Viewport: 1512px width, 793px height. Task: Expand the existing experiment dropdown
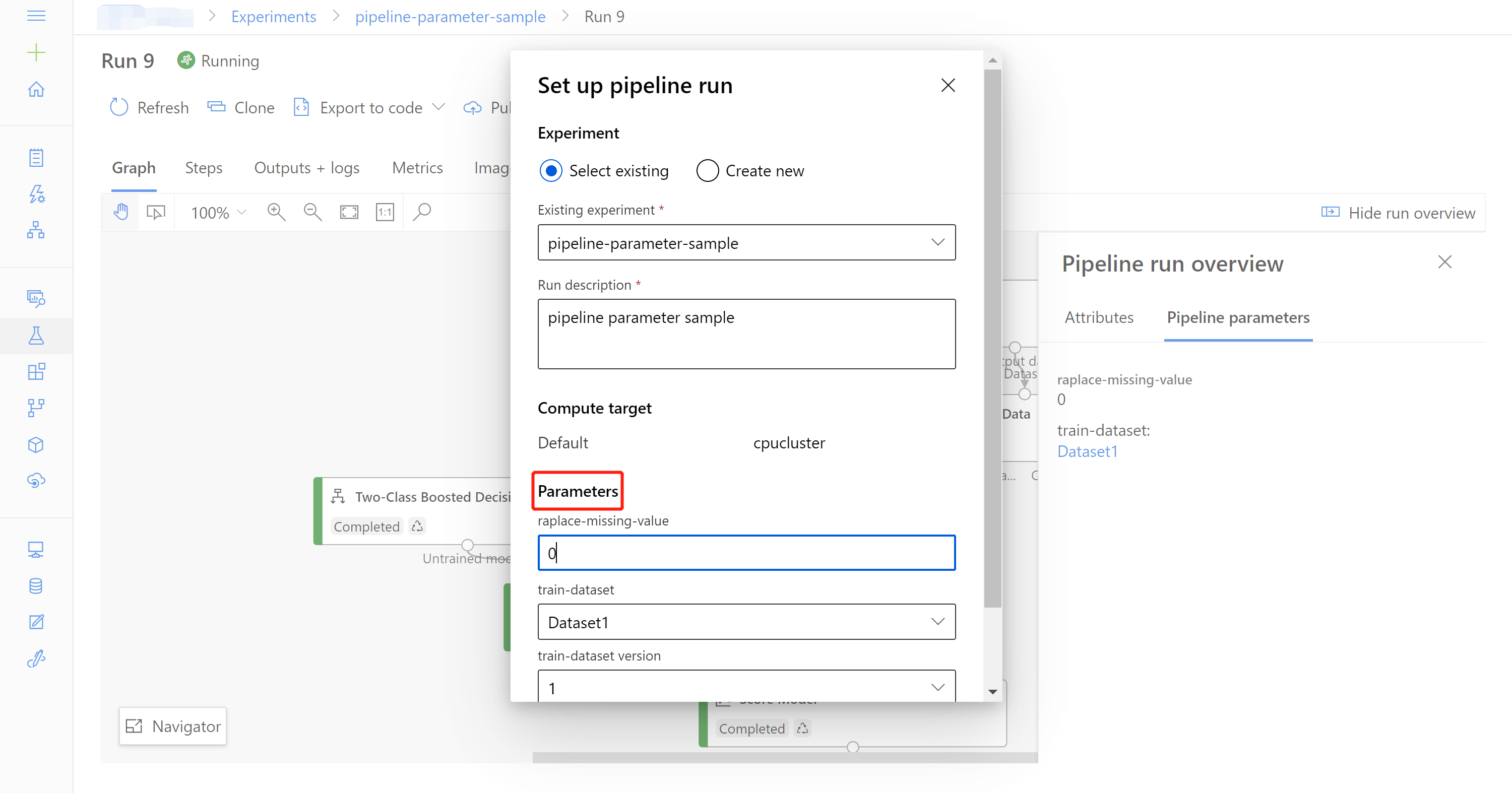[x=937, y=243]
